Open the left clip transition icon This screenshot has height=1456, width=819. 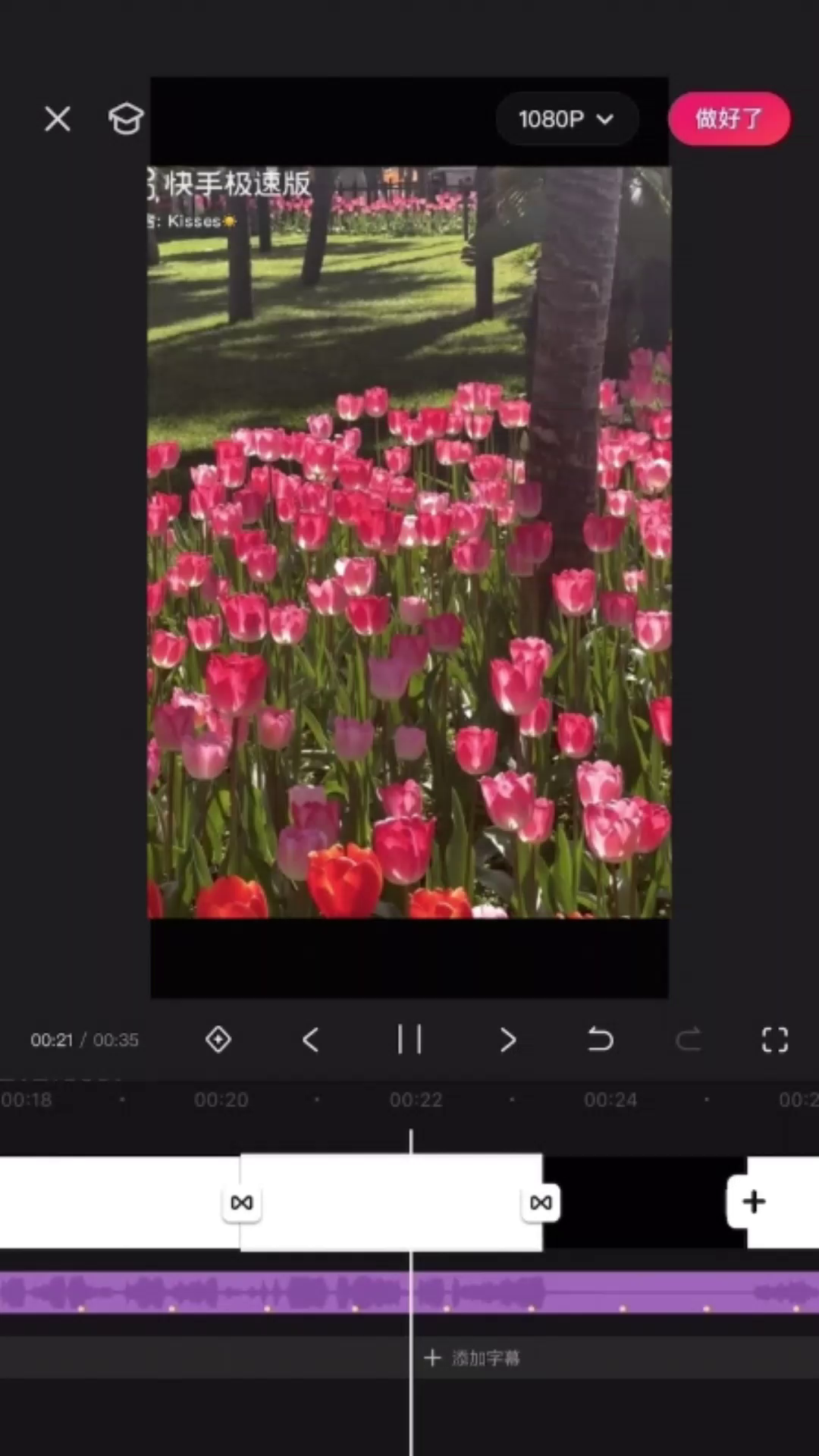click(x=242, y=1203)
